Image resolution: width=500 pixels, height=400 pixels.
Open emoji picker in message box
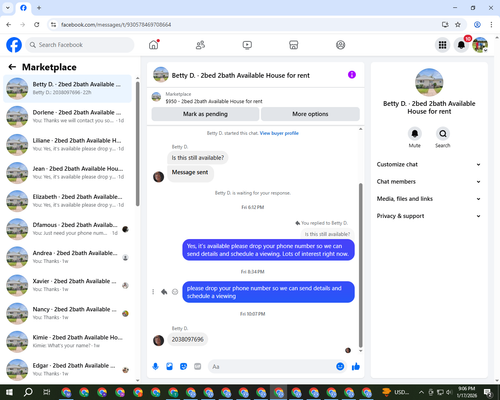point(340,367)
